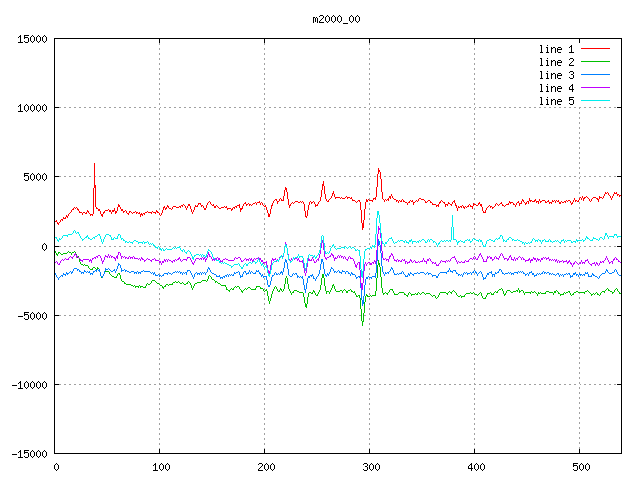The width and height of the screenshot is (640, 480).
Task: Click the plot title m2000_00
Action: pyautogui.click(x=337, y=19)
